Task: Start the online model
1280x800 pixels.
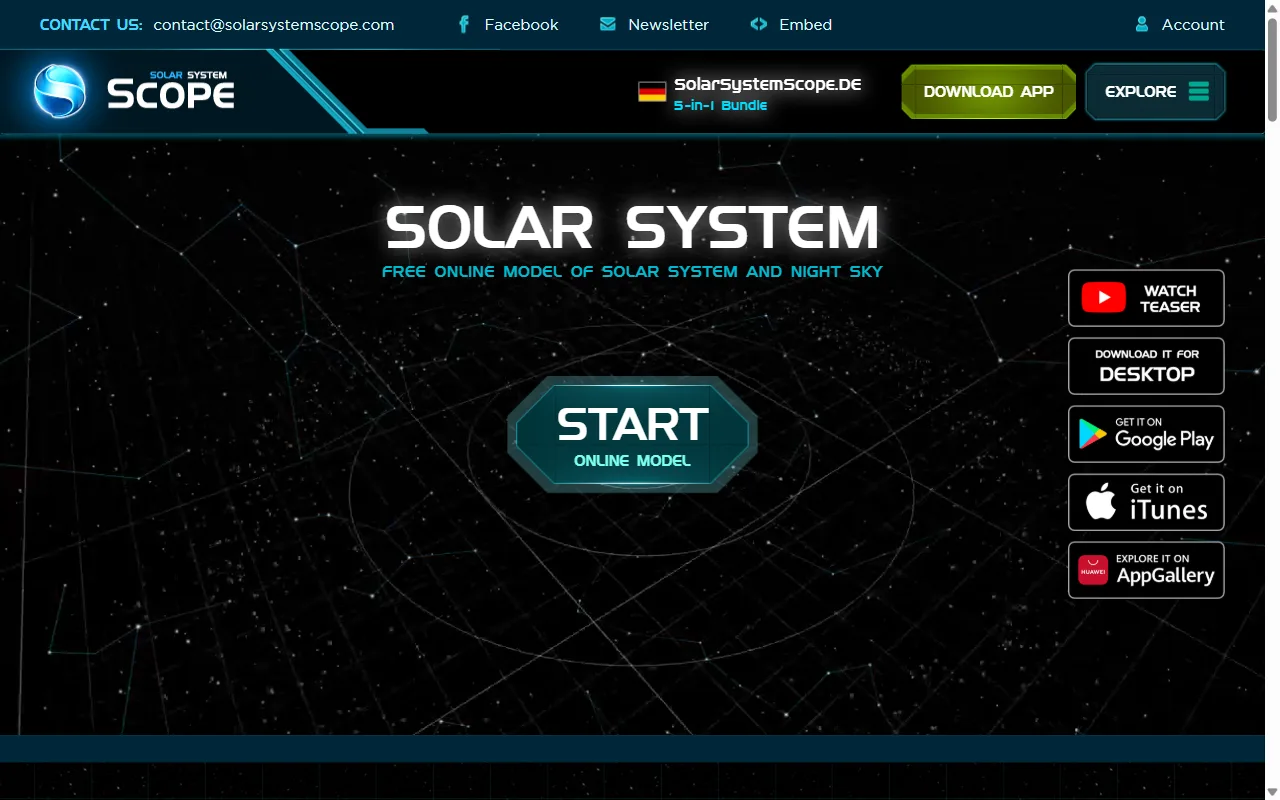Action: 632,434
